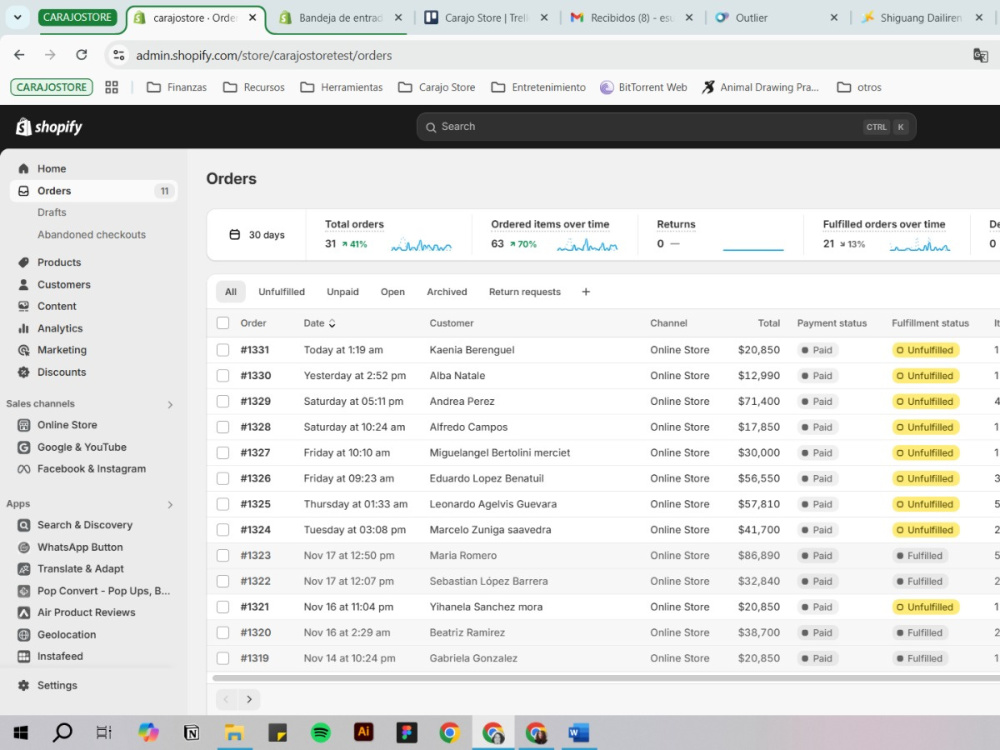Click the browser translate icon

point(980,55)
